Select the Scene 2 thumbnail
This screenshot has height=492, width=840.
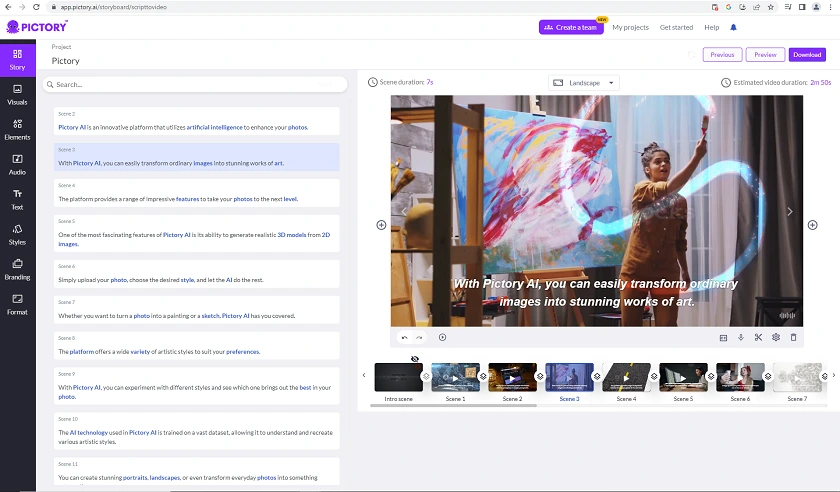(x=512, y=377)
